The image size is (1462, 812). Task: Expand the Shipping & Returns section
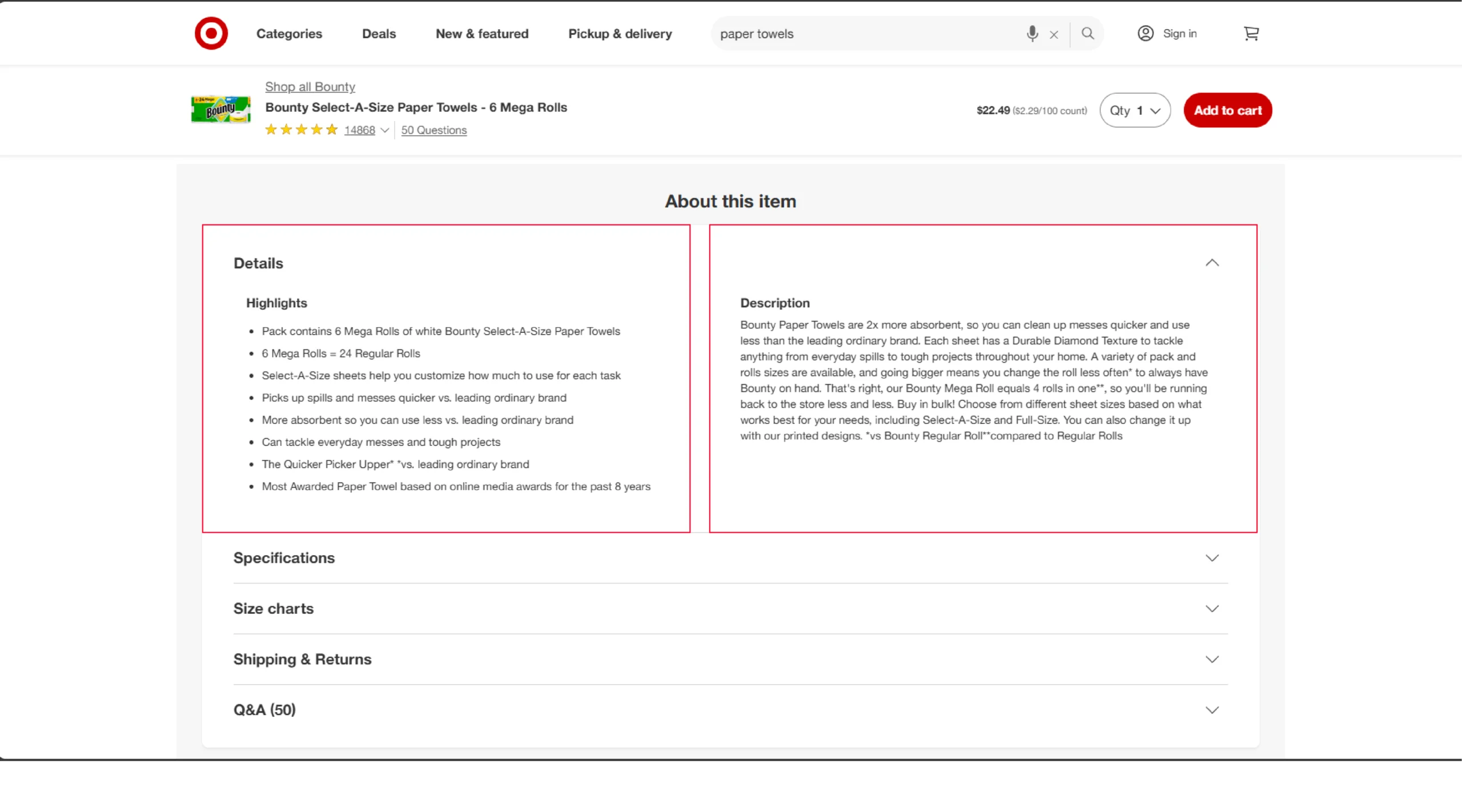click(x=730, y=660)
